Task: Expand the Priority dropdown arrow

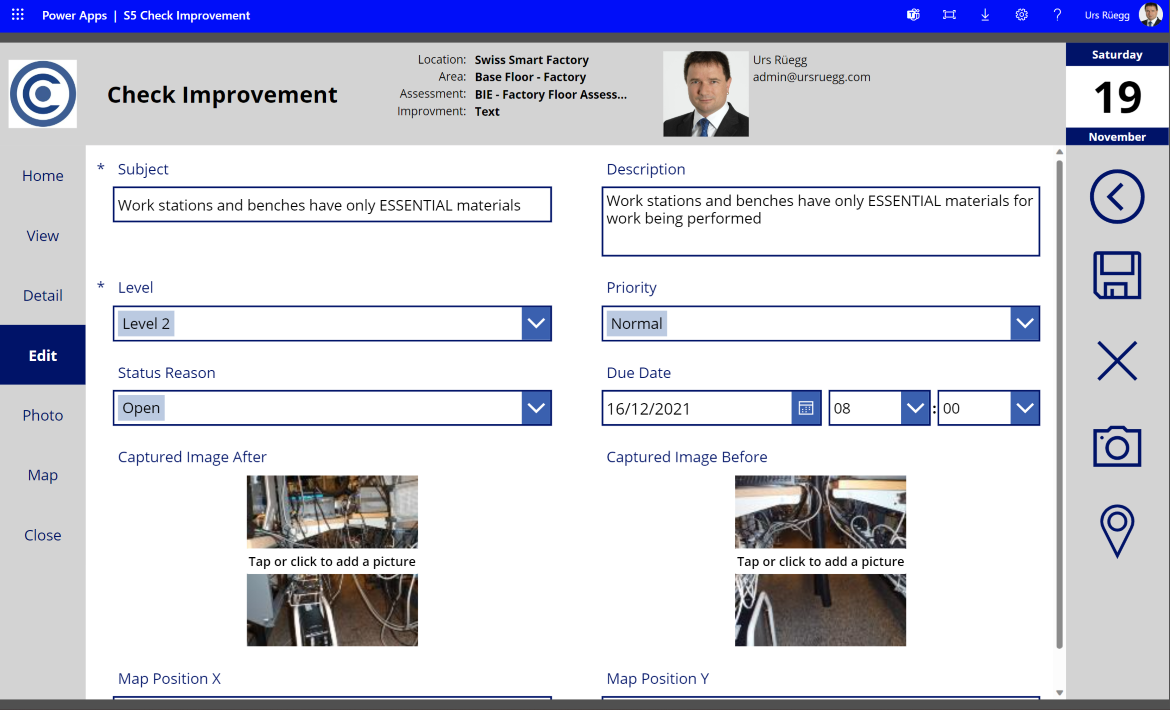Action: pos(1025,324)
